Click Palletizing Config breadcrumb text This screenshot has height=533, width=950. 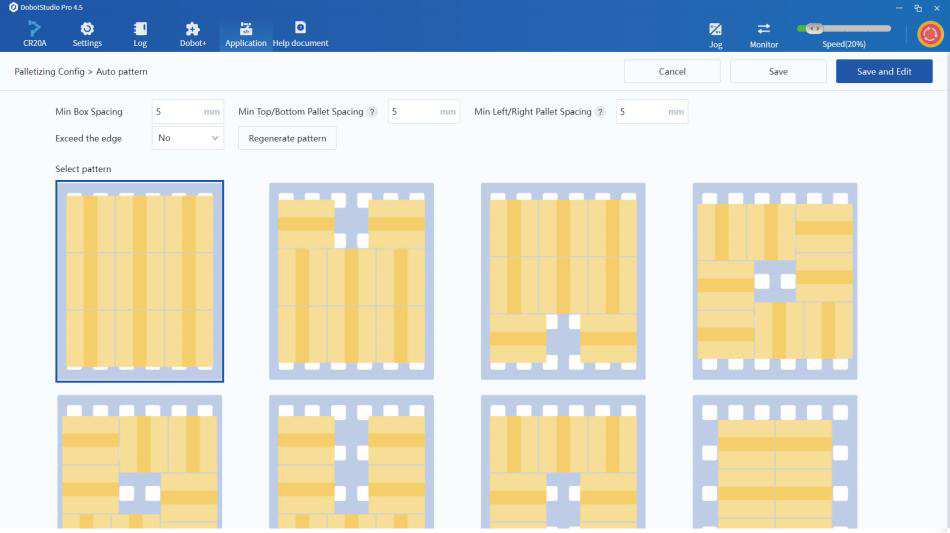(48, 72)
